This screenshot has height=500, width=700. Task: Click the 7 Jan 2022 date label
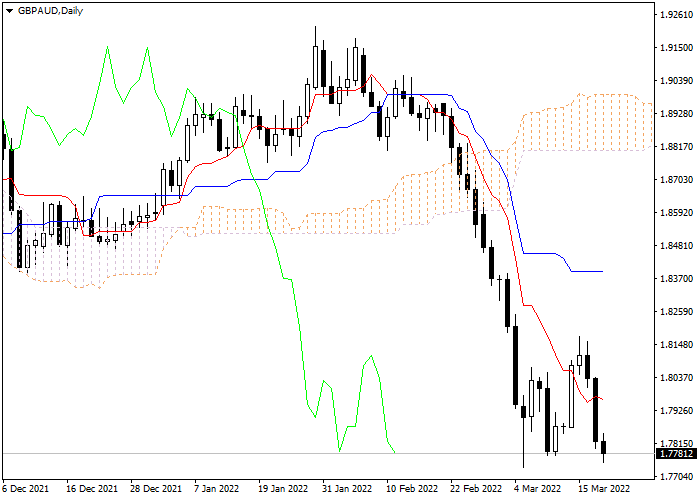(217, 489)
